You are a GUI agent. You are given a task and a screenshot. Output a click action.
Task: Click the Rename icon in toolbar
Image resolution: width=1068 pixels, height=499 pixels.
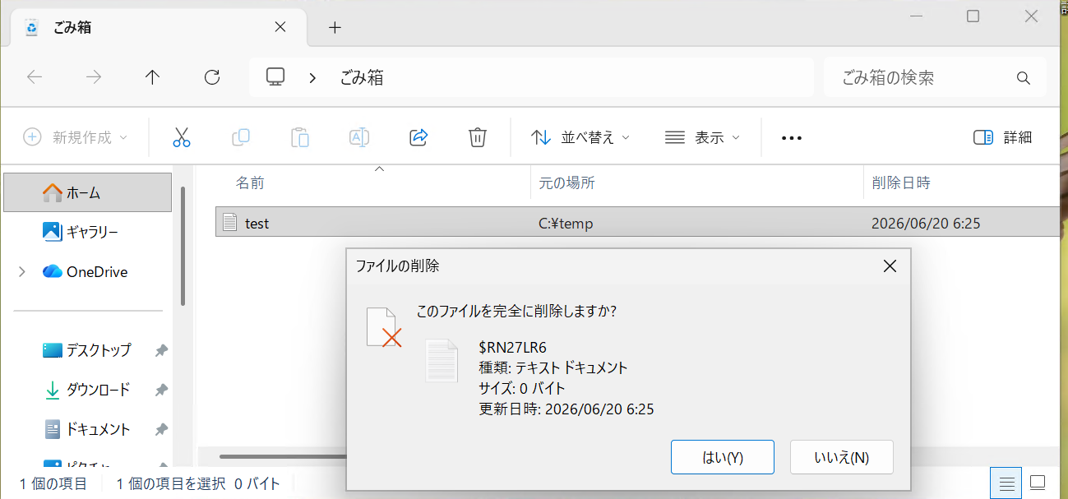click(x=359, y=138)
